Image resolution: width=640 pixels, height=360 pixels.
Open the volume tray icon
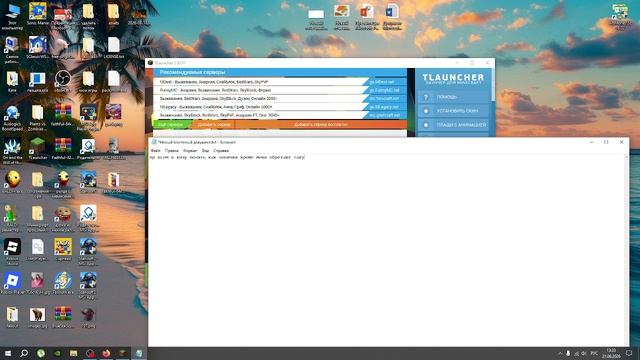click(x=584, y=353)
